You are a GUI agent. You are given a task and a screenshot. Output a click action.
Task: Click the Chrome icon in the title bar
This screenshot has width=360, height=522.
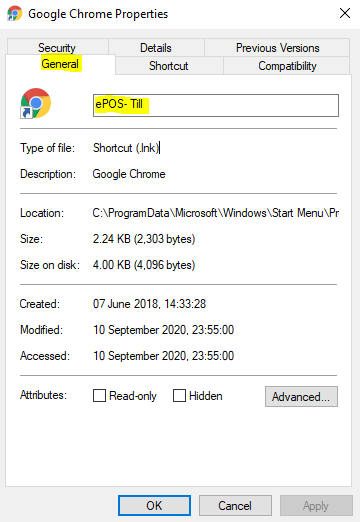click(14, 13)
